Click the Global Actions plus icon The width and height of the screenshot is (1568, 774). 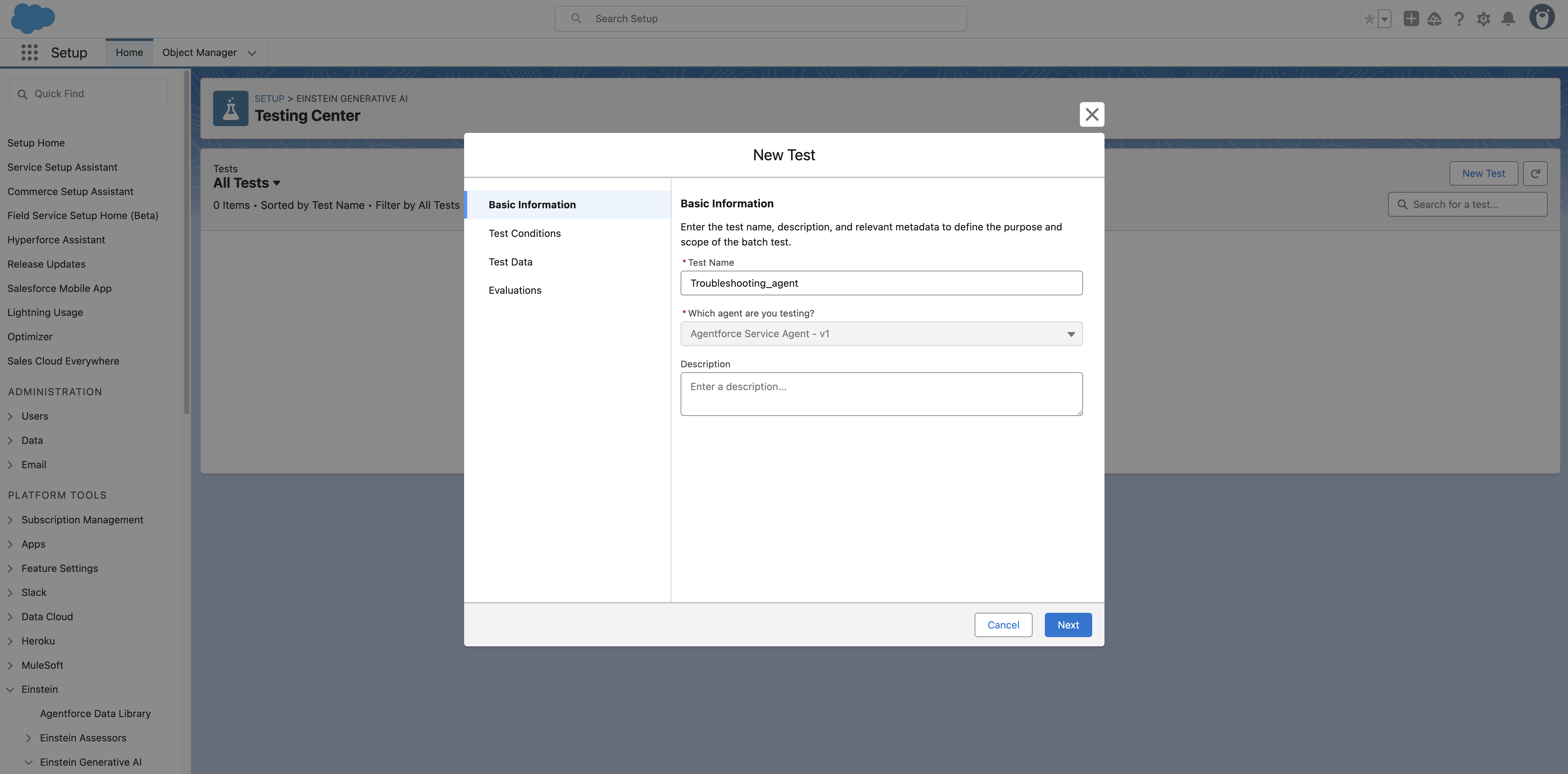[x=1411, y=19]
